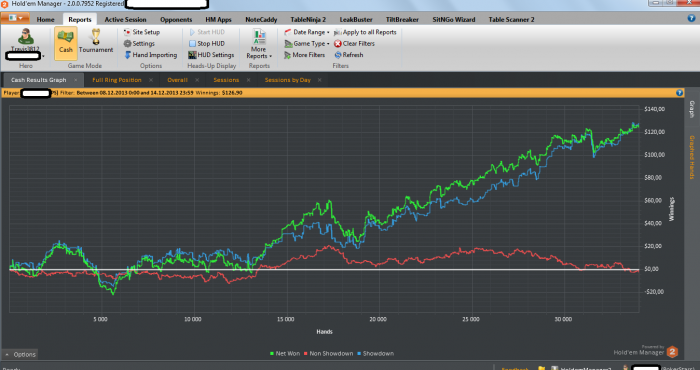Open the Sessions by Day tab
This screenshot has width=700, height=370.
288,80
